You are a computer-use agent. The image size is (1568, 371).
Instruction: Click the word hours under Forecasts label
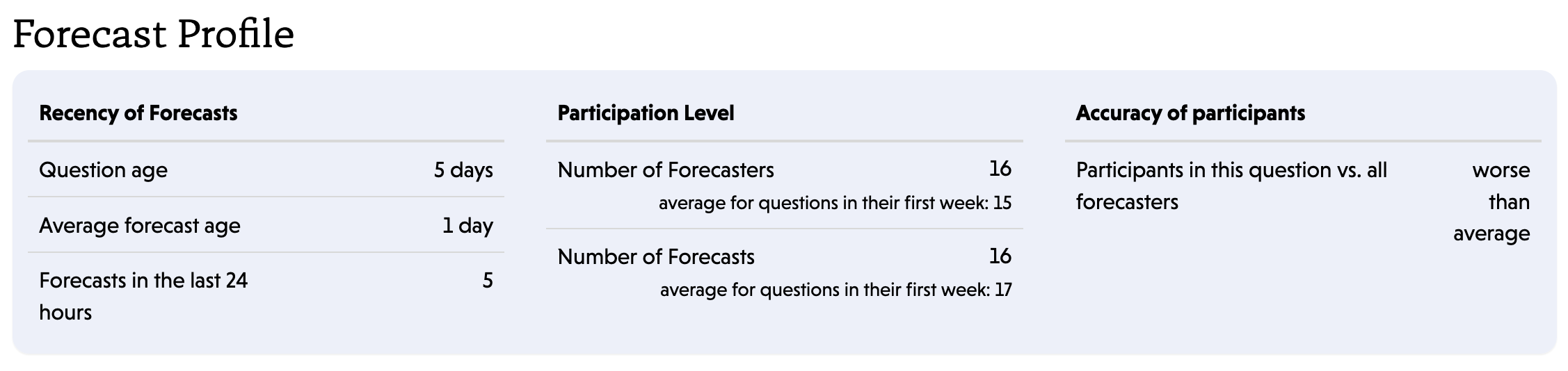coord(65,313)
